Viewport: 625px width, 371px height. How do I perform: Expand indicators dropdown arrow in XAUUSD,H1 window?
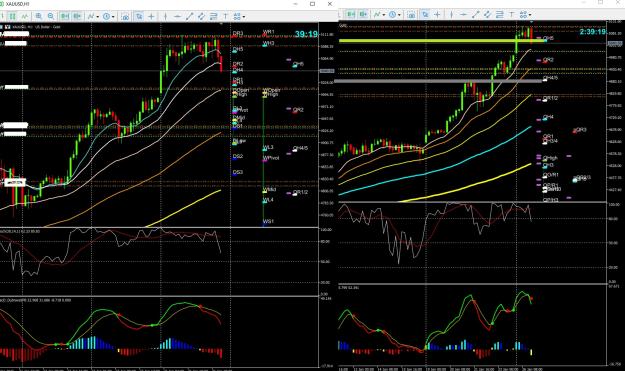point(98,17)
